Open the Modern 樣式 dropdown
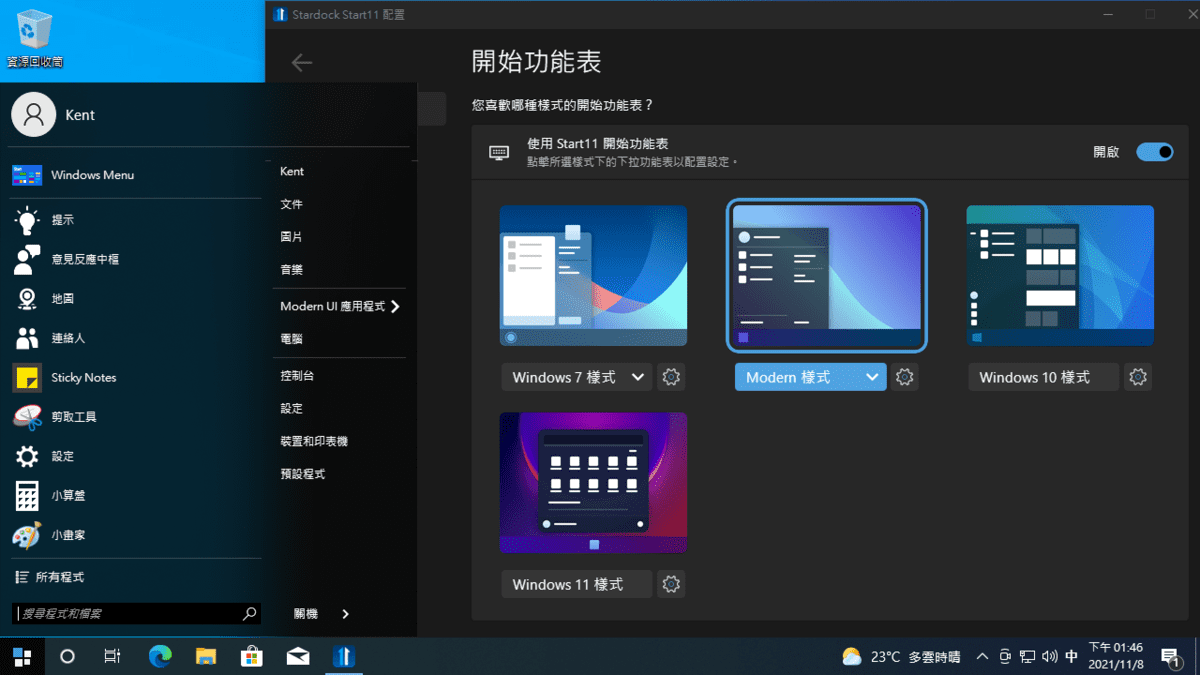This screenshot has width=1200, height=675. (810, 377)
